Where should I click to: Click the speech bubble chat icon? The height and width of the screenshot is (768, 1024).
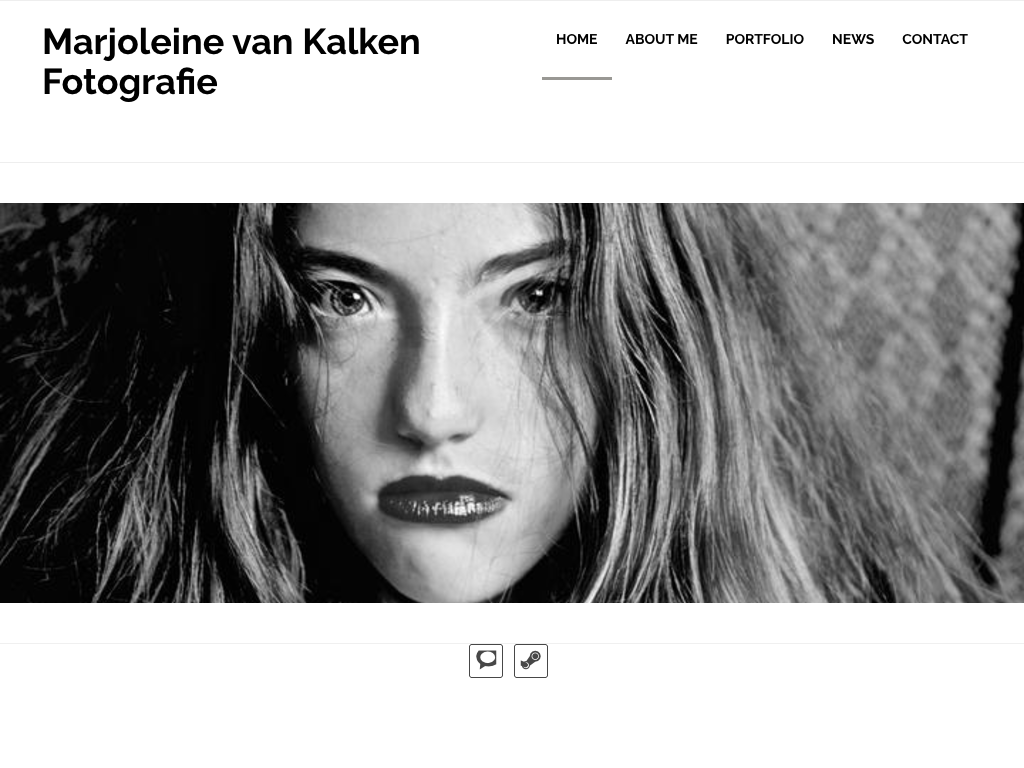[486, 661]
